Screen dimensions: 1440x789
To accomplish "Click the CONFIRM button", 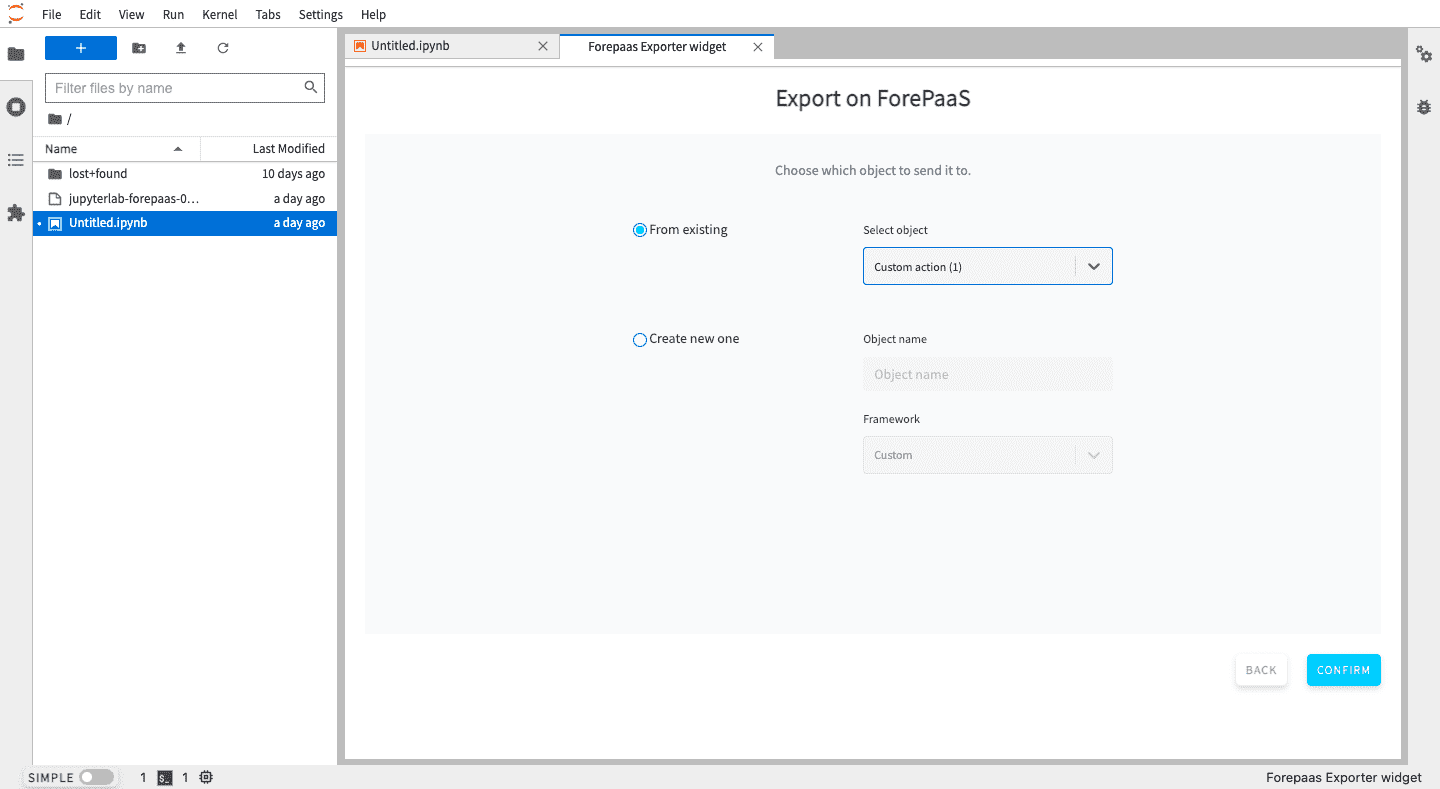I will (1343, 670).
